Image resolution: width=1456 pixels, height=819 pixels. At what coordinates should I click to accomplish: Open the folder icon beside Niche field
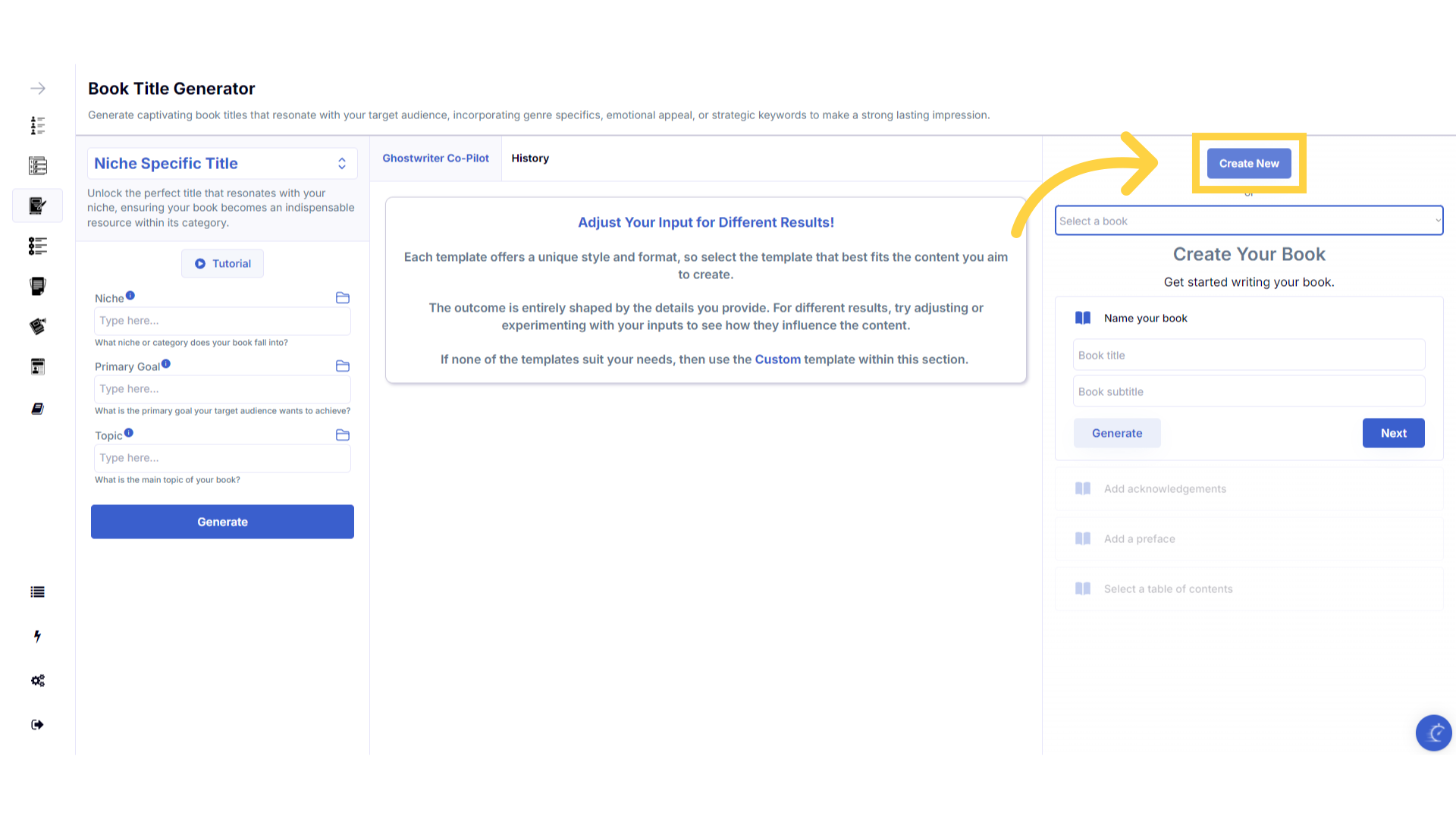coord(343,298)
